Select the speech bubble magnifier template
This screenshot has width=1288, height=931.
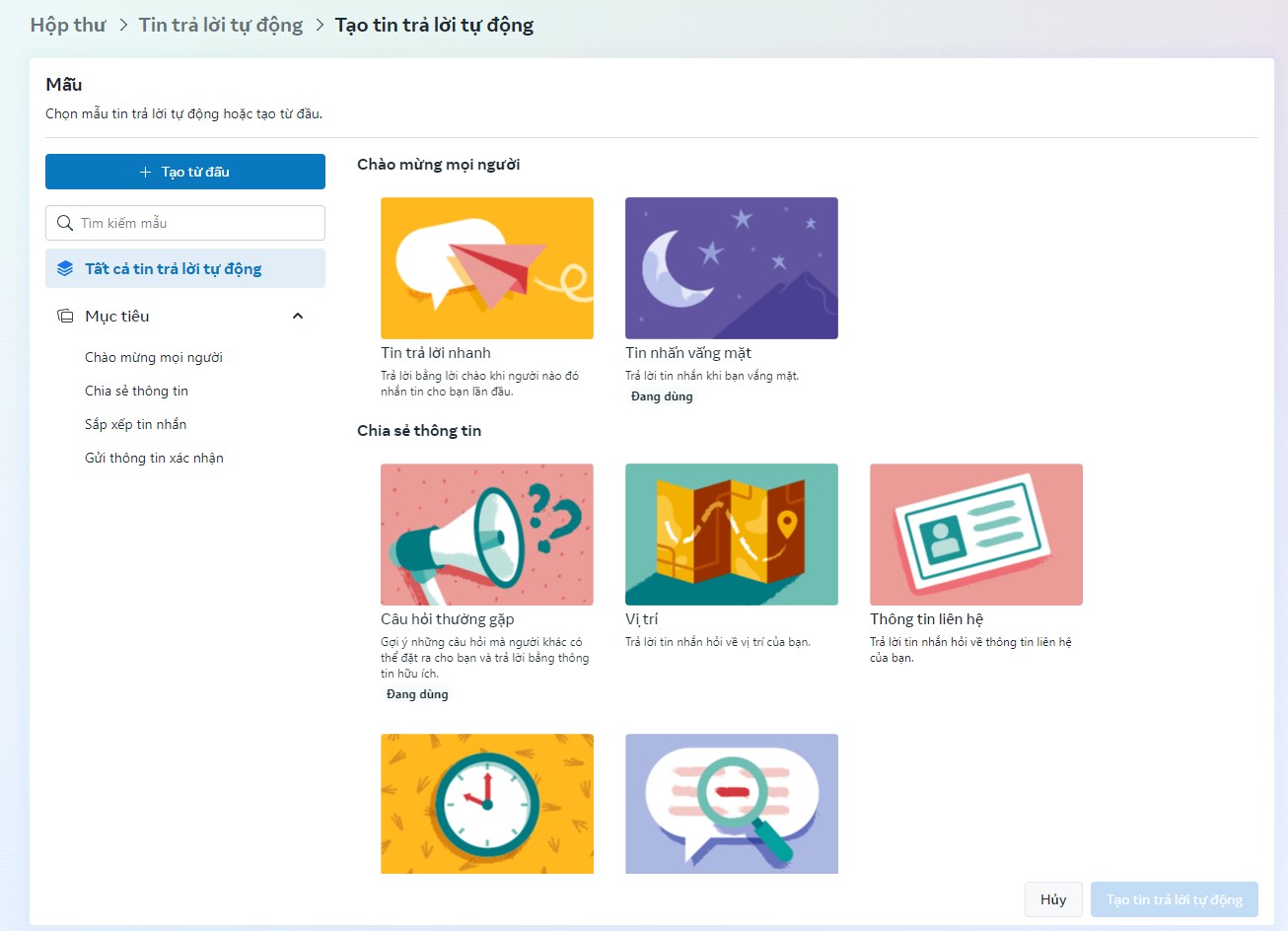731,803
